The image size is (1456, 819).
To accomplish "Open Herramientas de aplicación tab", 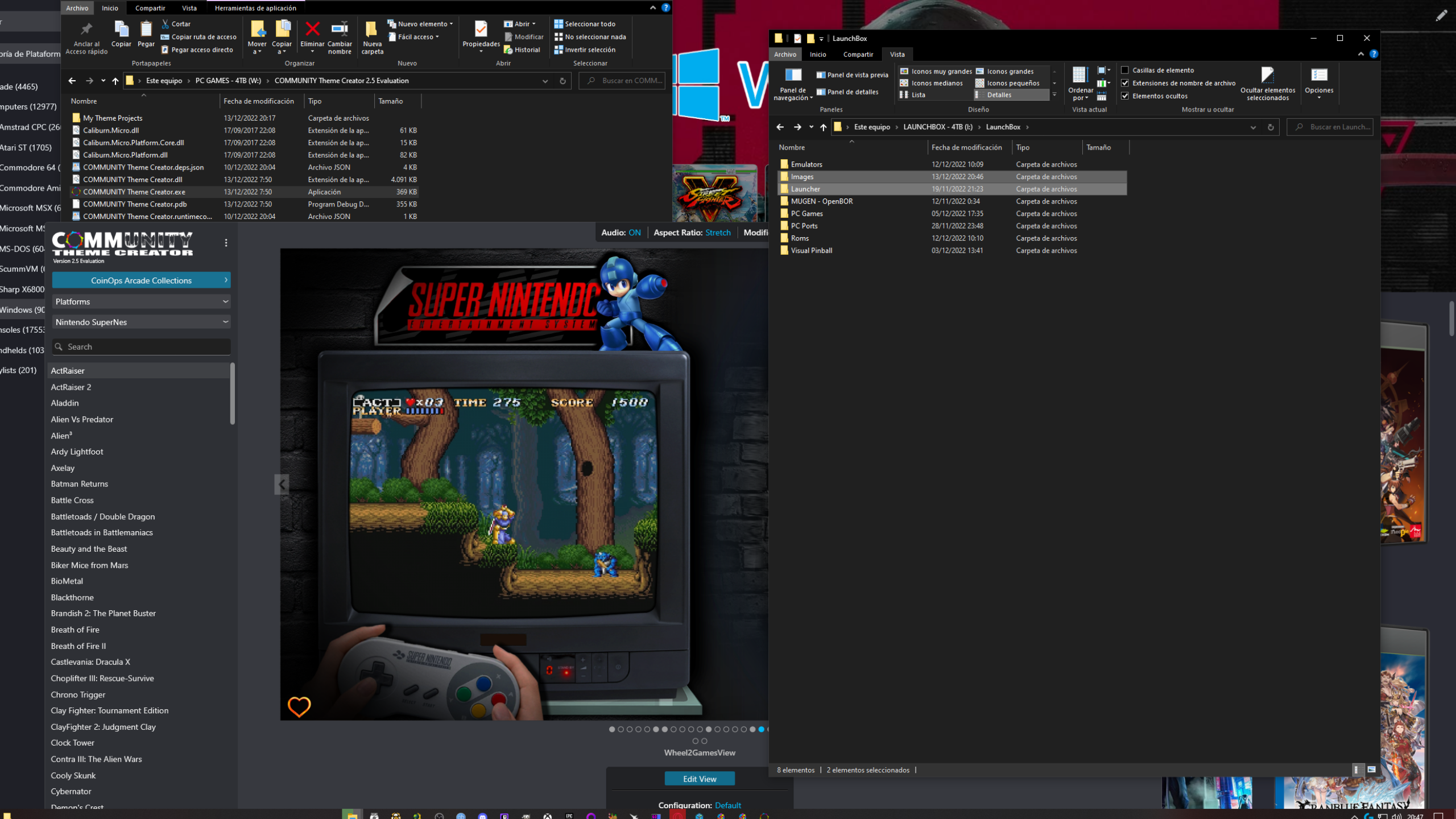I will (x=255, y=8).
